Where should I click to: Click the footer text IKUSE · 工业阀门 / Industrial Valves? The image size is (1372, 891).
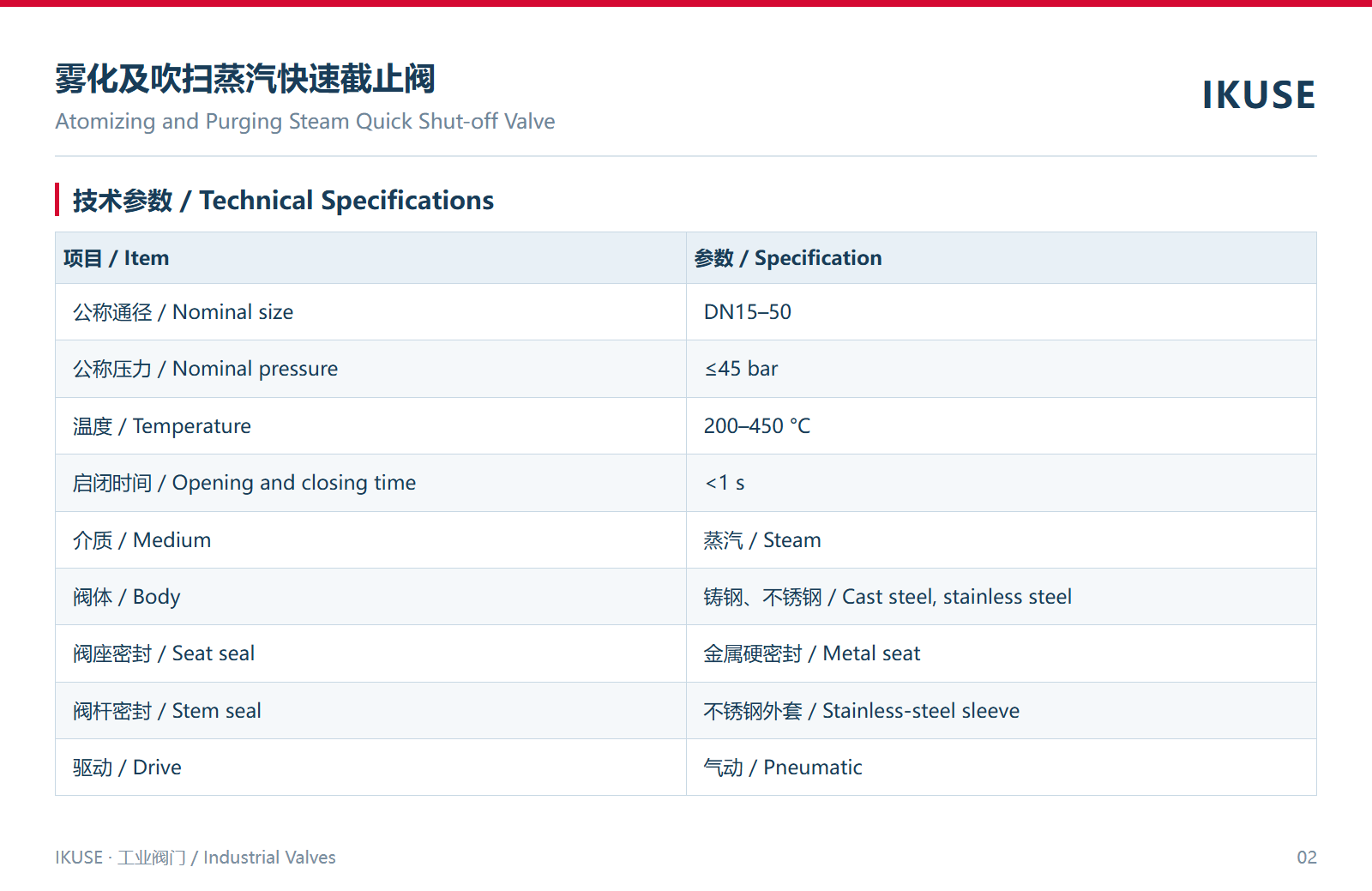point(196,858)
